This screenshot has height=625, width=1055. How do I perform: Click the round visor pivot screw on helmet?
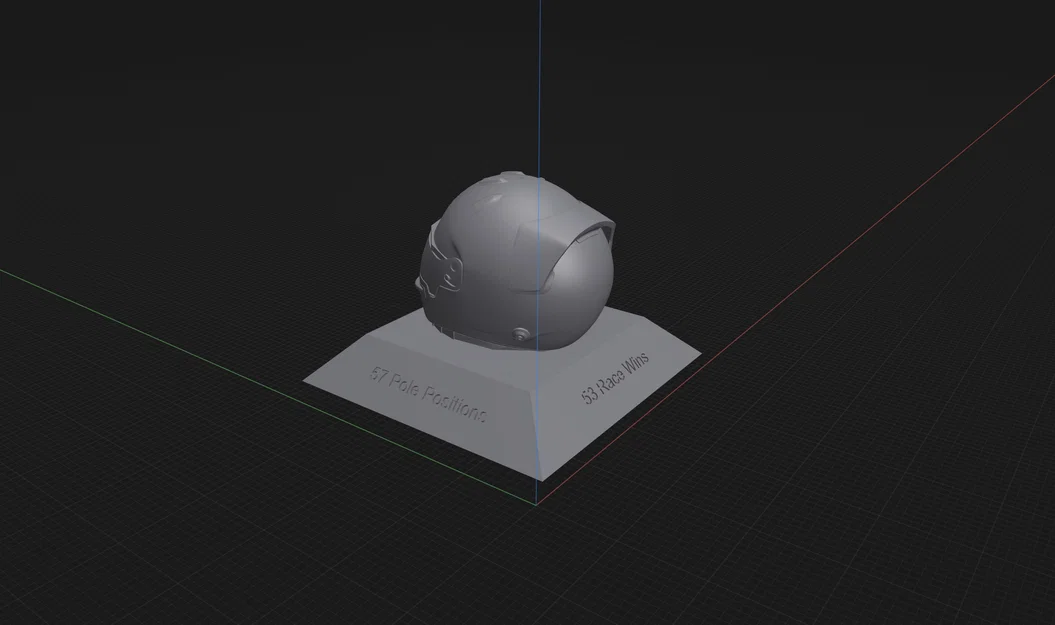[520, 334]
